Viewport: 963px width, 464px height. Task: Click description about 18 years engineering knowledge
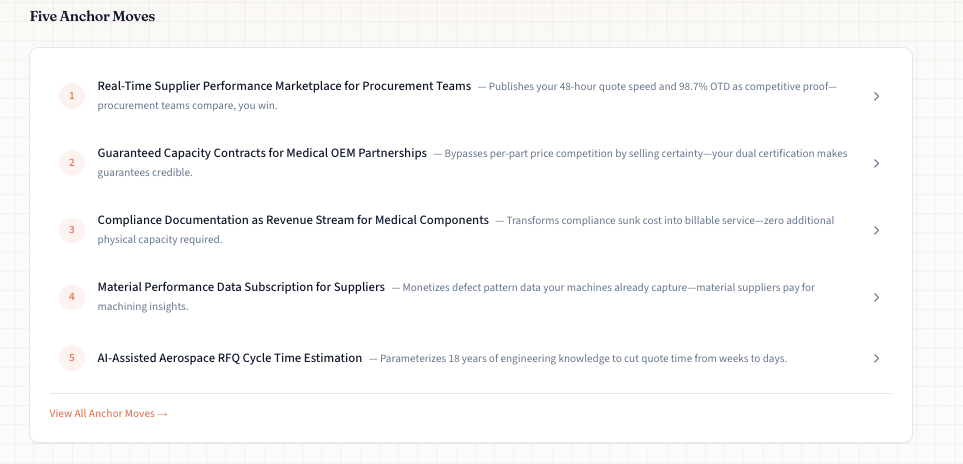[x=578, y=358]
